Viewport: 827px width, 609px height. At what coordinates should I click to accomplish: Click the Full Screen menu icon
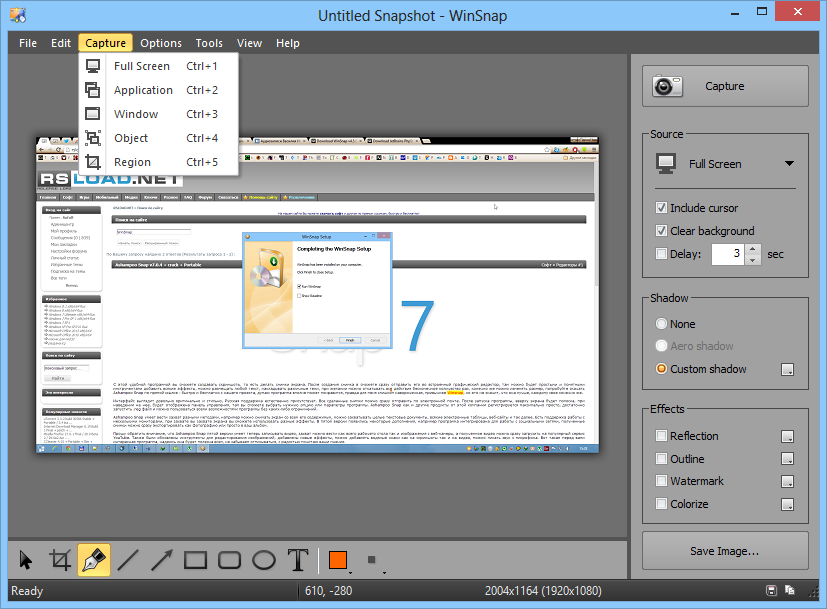93,66
